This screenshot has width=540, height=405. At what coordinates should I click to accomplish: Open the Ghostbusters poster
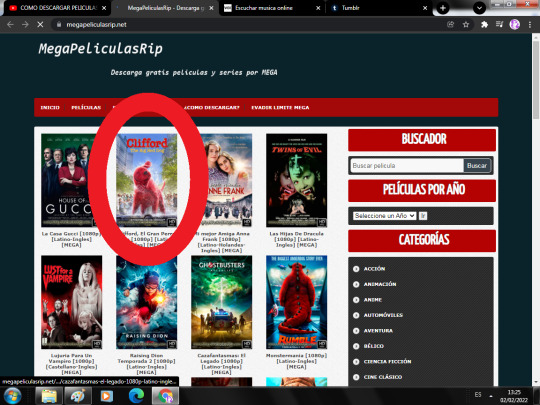pyautogui.click(x=221, y=302)
